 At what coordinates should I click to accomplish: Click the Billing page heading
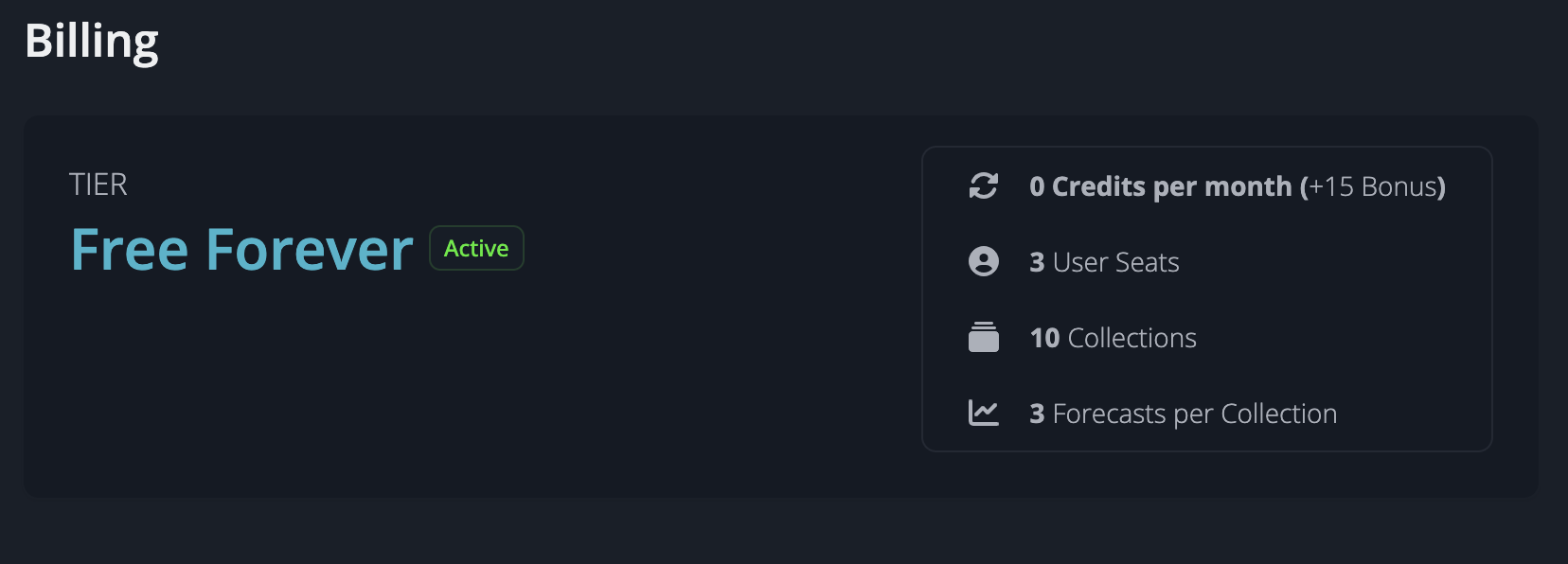(x=92, y=42)
